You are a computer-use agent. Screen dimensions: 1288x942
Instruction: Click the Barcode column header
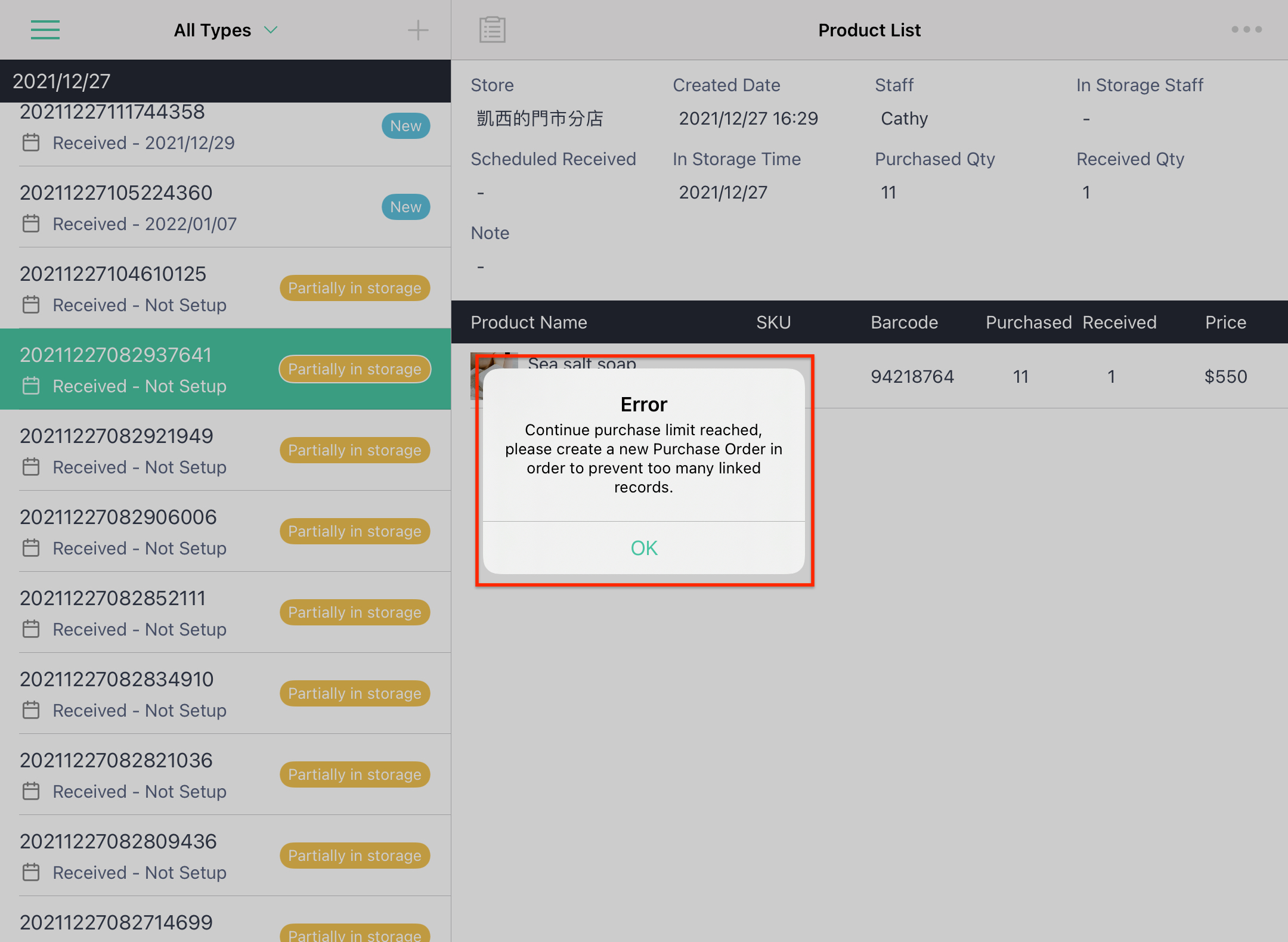(904, 322)
